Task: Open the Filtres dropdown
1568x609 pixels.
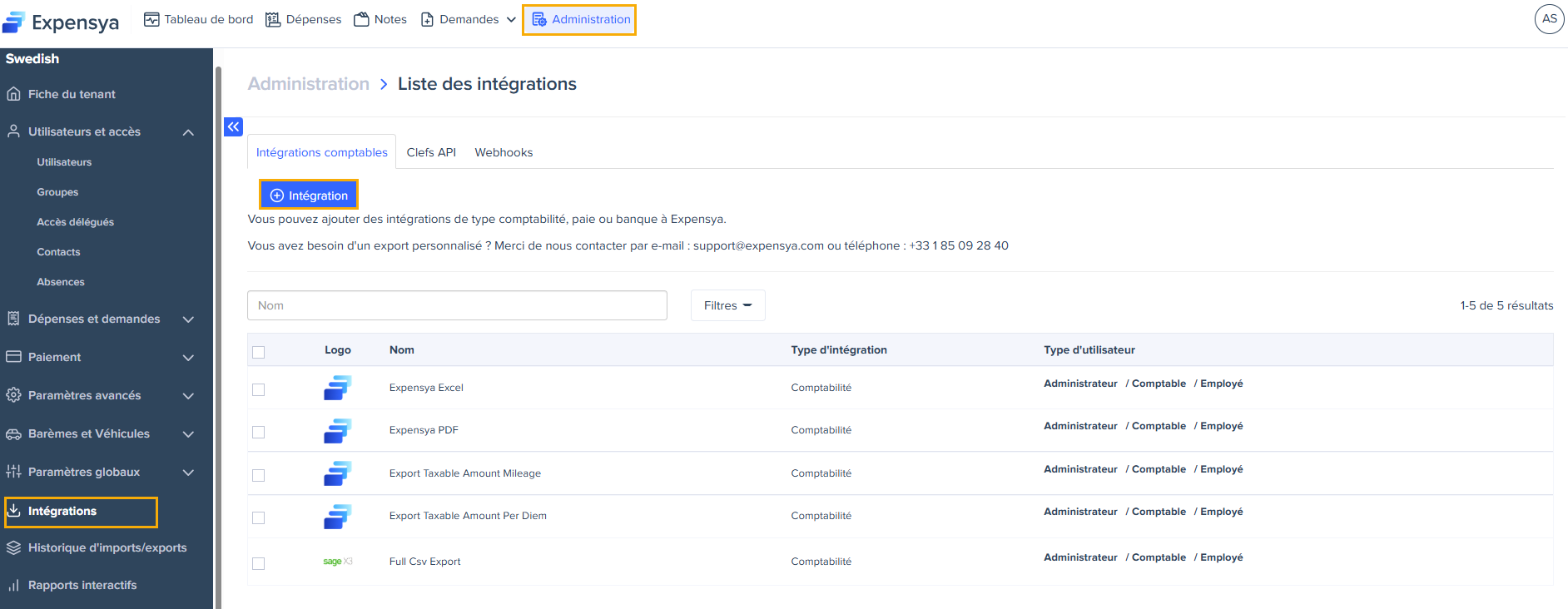Action: coord(727,305)
